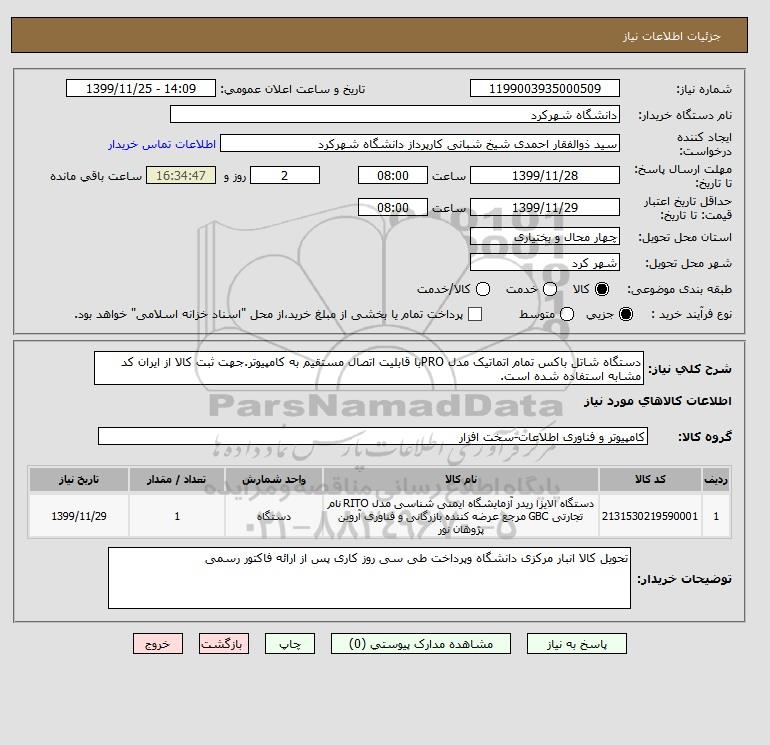Click the طبقه بندی موضوعی label

[680, 289]
